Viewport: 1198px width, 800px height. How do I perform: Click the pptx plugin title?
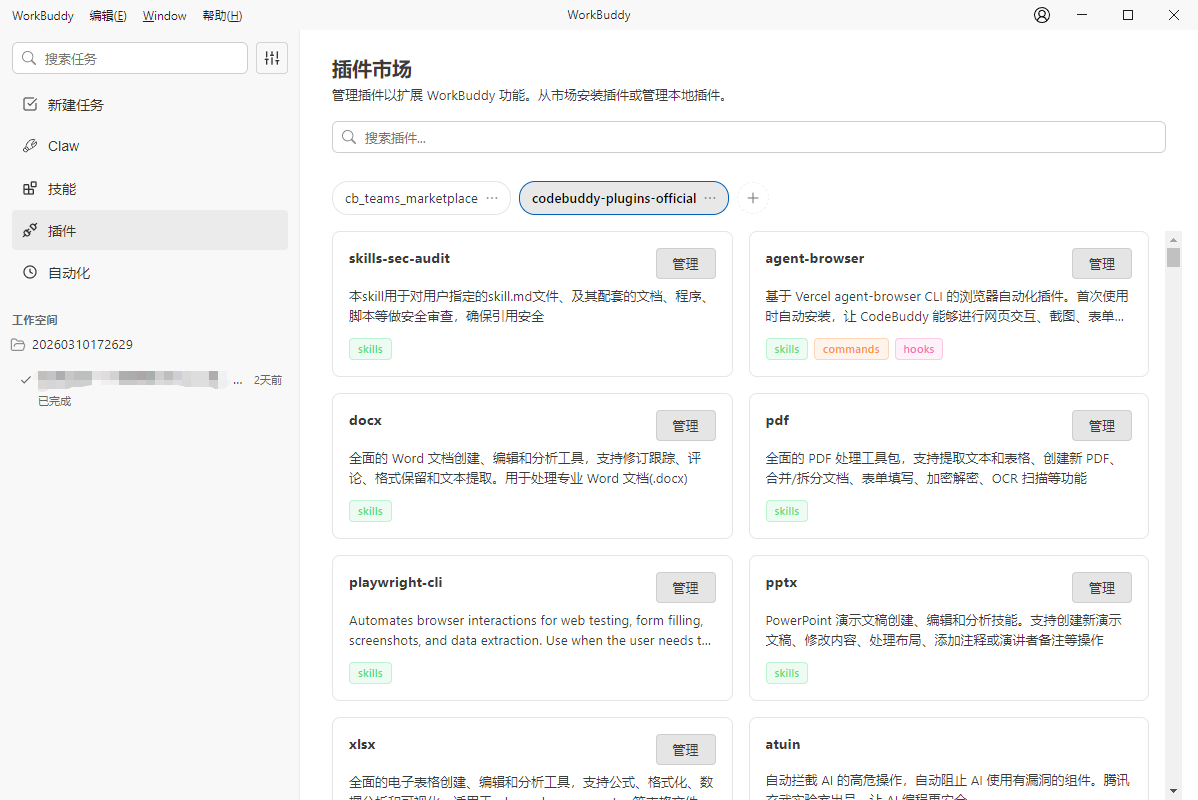click(x=782, y=582)
